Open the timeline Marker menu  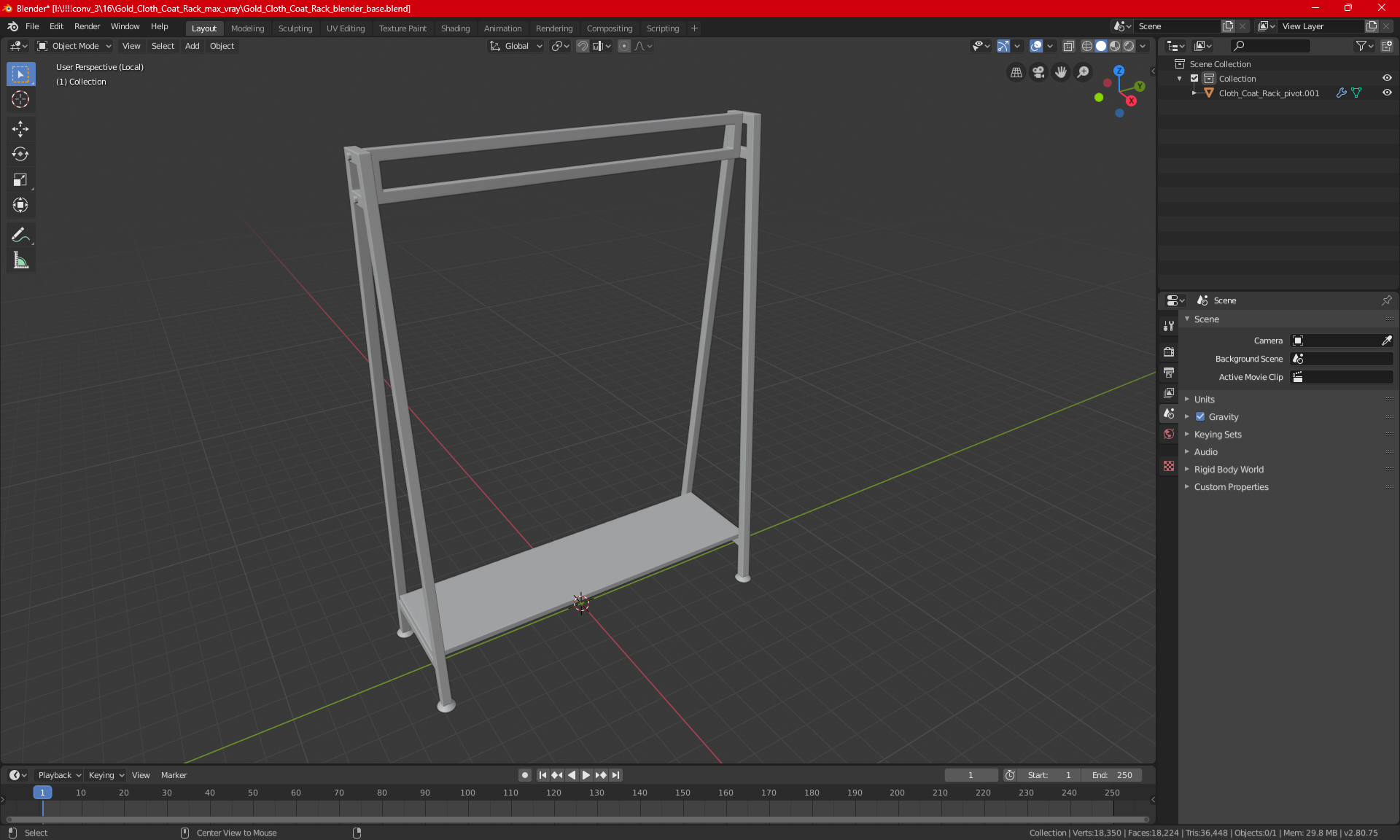[174, 775]
